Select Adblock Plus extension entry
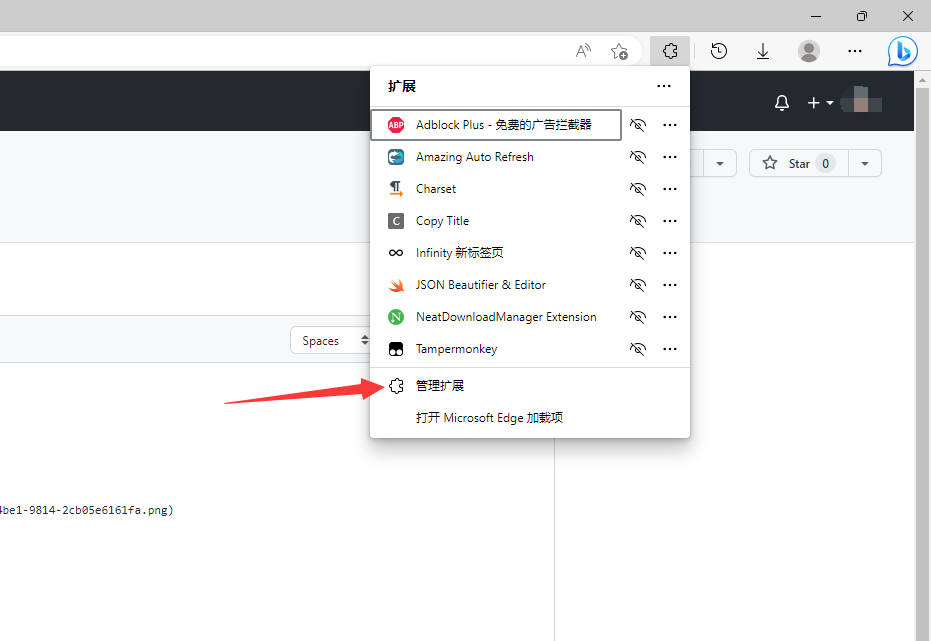The image size is (931, 641). click(496, 125)
